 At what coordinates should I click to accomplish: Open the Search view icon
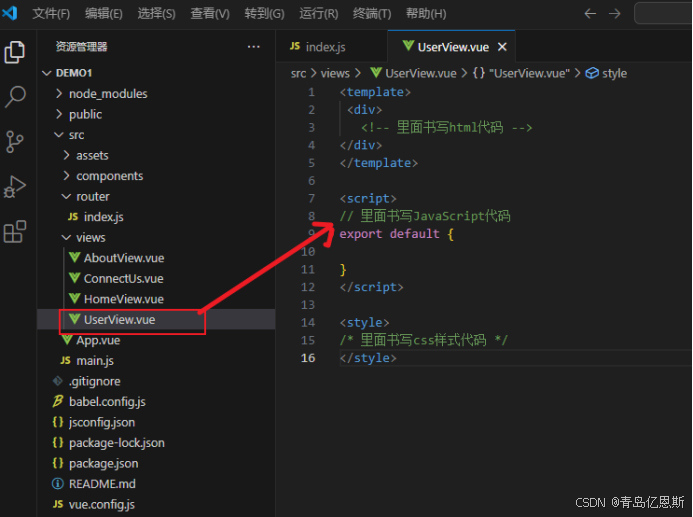[x=15, y=97]
